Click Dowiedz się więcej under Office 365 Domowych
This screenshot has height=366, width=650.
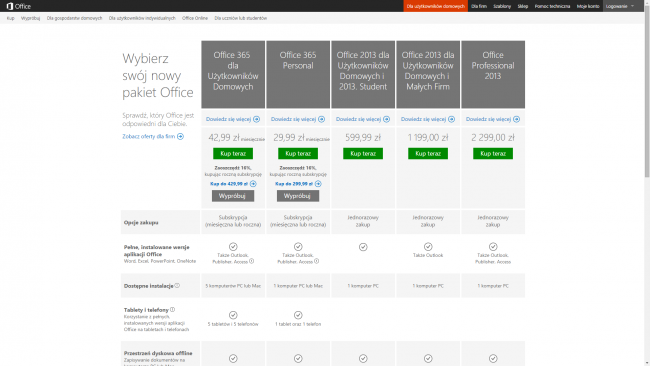tap(228, 119)
